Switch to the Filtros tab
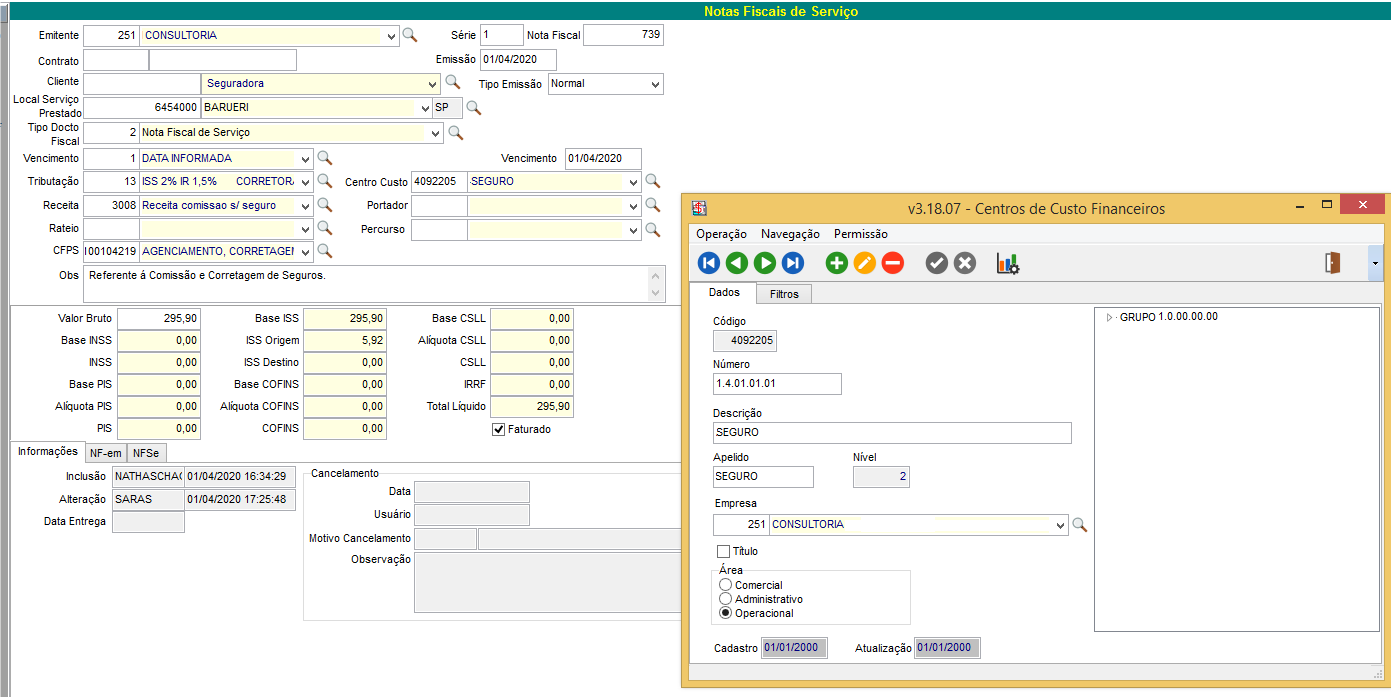 (784, 294)
